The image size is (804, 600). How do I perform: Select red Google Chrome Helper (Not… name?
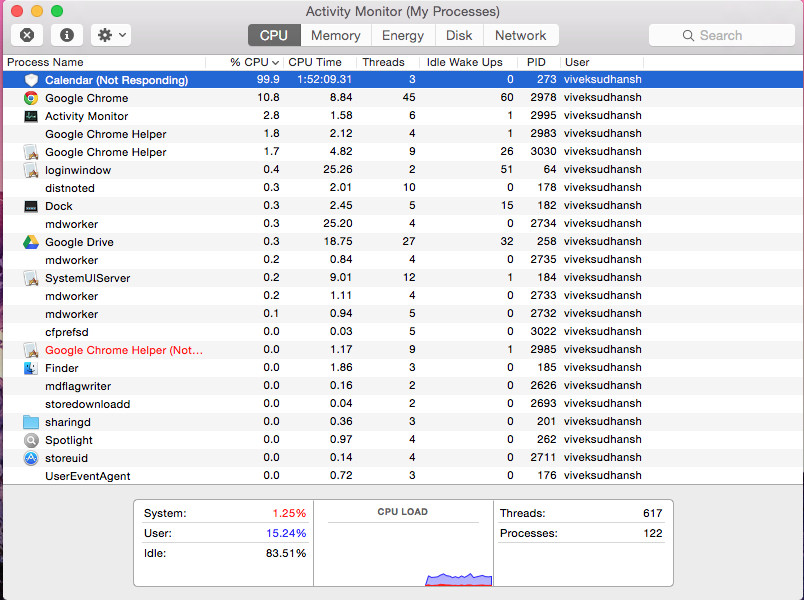click(124, 350)
